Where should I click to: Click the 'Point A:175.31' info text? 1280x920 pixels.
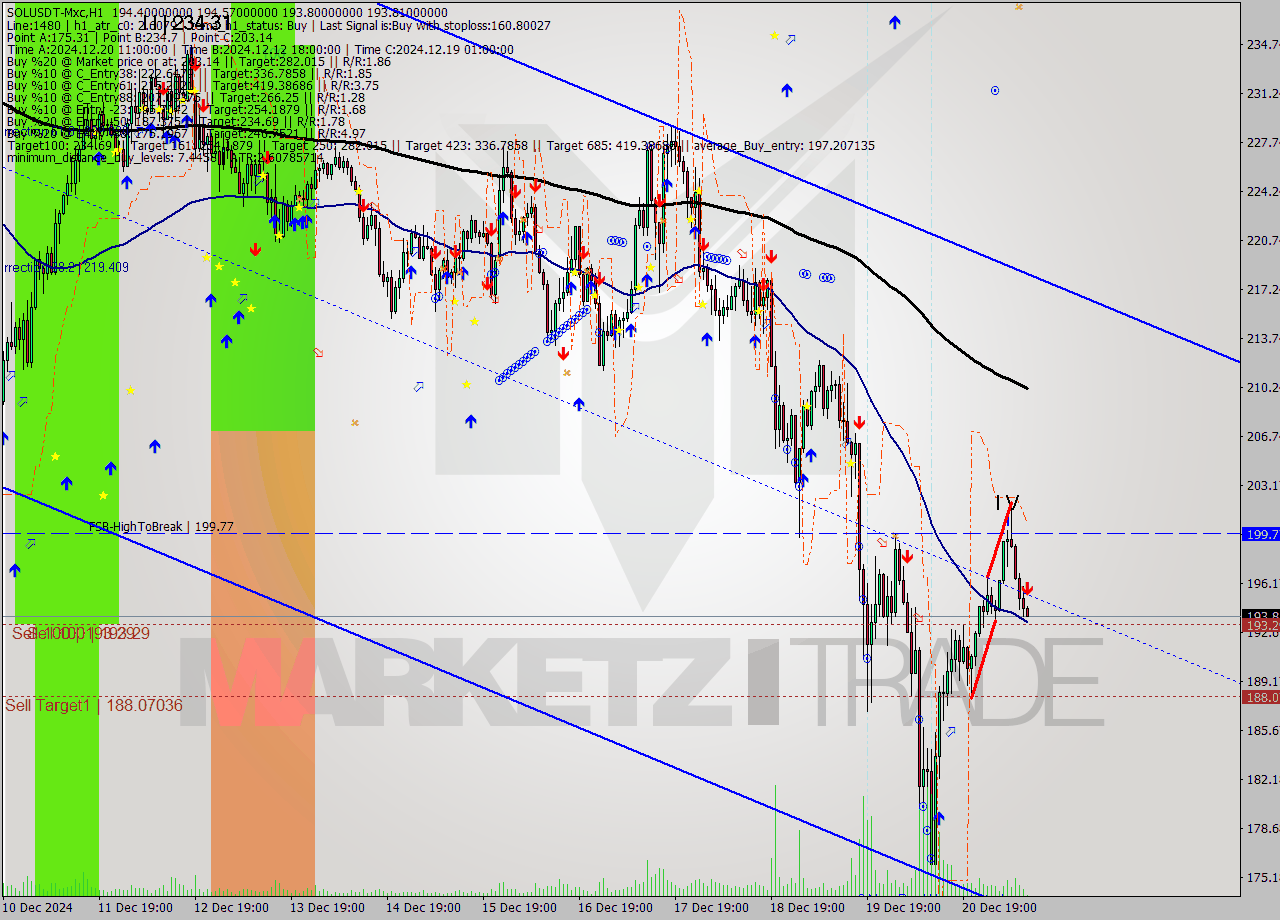tap(47, 37)
